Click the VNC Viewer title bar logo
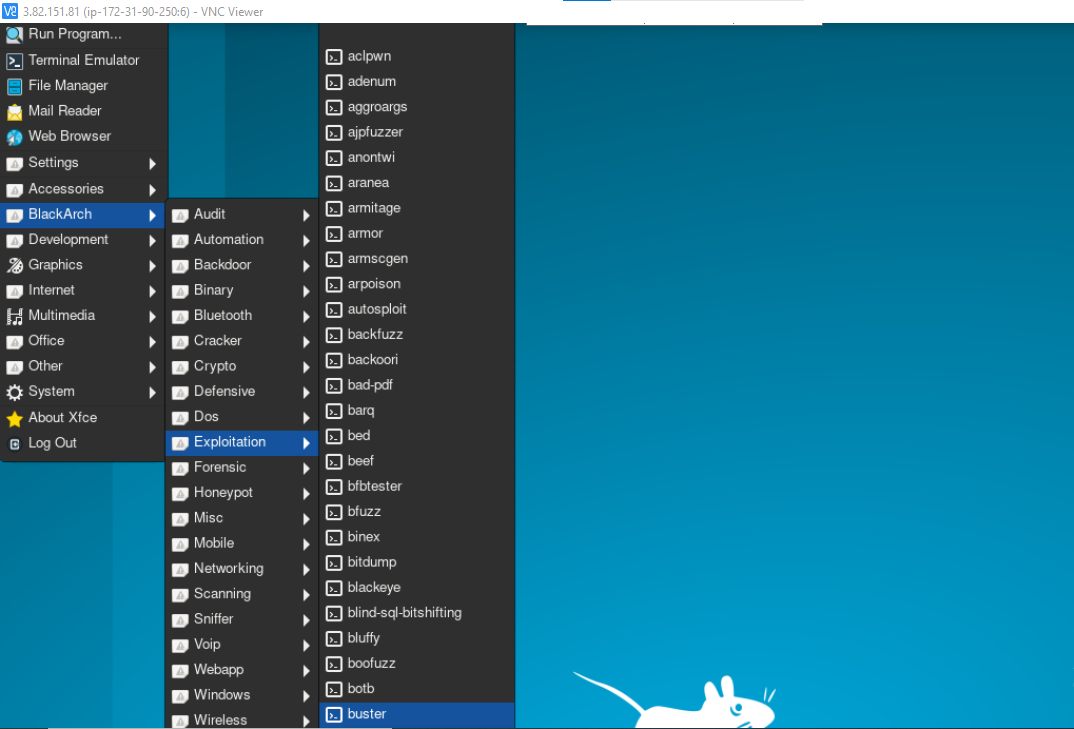1074x729 pixels. (10, 11)
